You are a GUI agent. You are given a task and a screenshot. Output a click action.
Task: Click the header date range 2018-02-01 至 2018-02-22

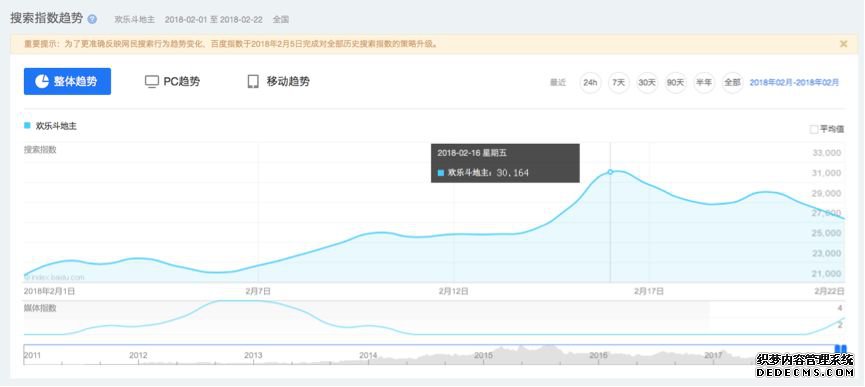[213, 19]
